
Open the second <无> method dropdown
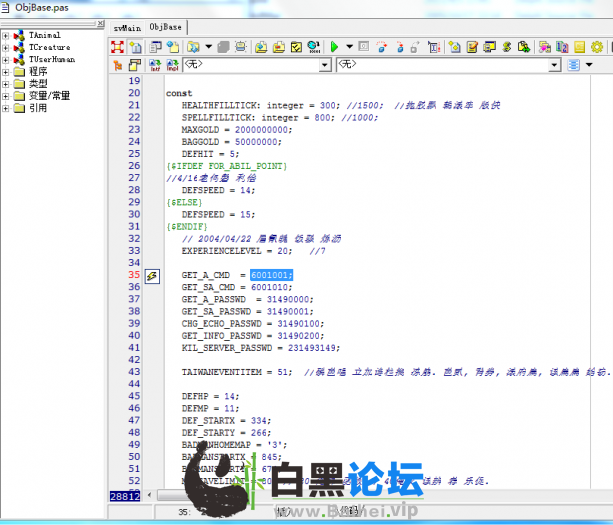pos(553,65)
